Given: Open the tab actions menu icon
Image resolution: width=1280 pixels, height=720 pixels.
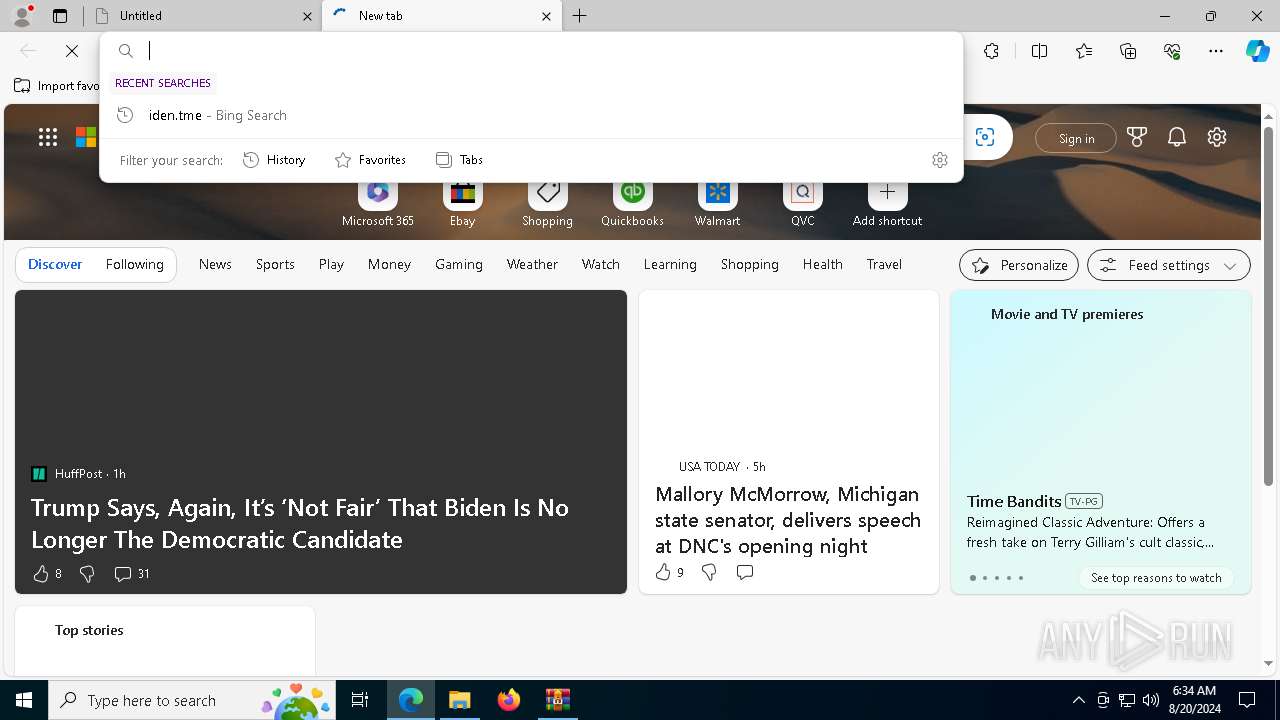Looking at the screenshot, I should (60, 16).
